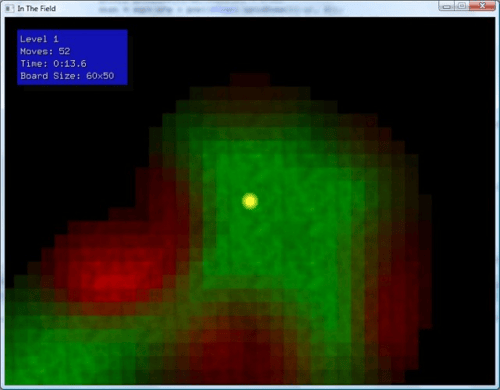The height and width of the screenshot is (390, 500).
Task: Click the yellow glowing ball
Action: pos(250,201)
